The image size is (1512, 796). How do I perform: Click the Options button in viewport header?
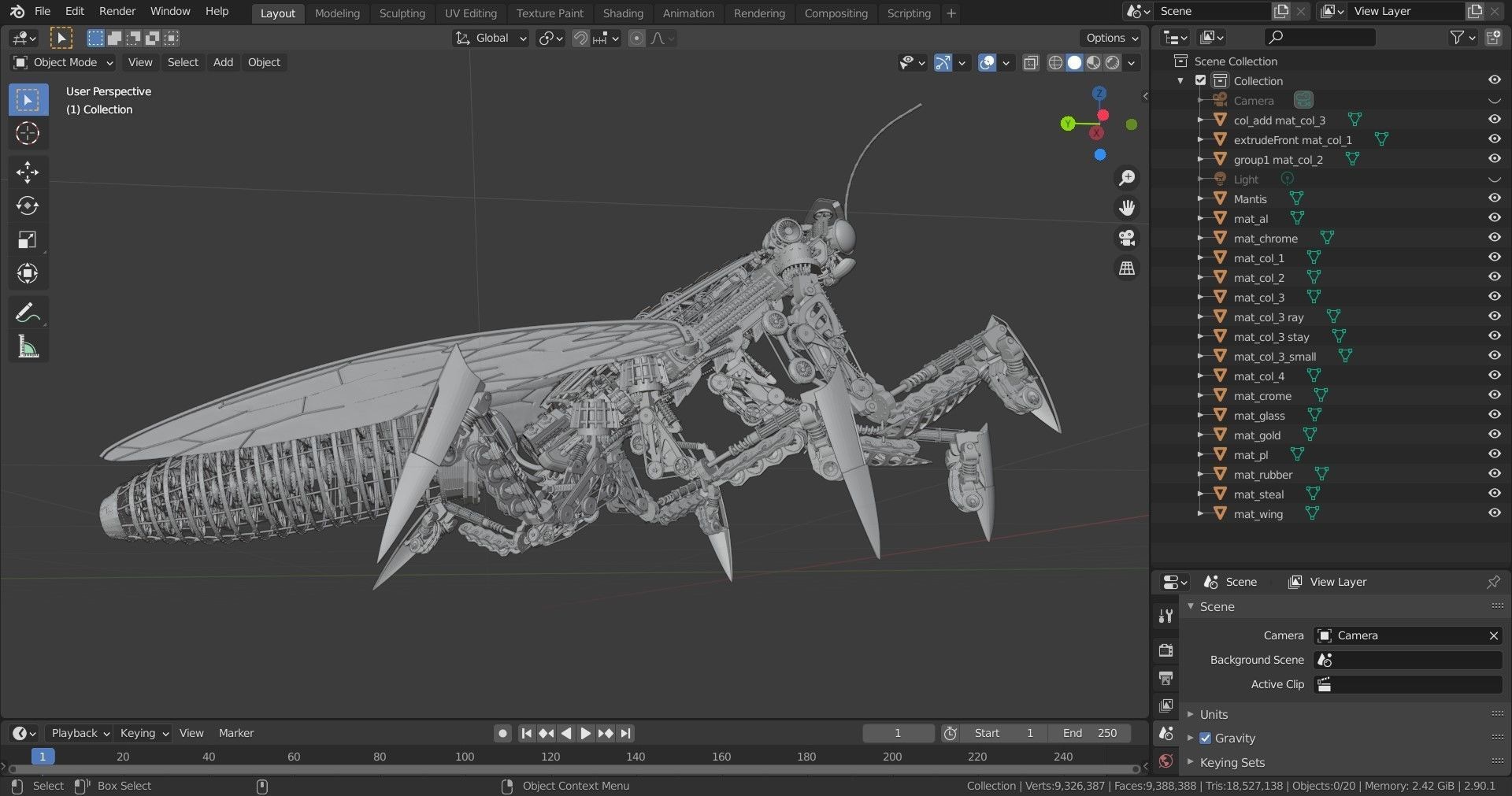pos(1111,38)
